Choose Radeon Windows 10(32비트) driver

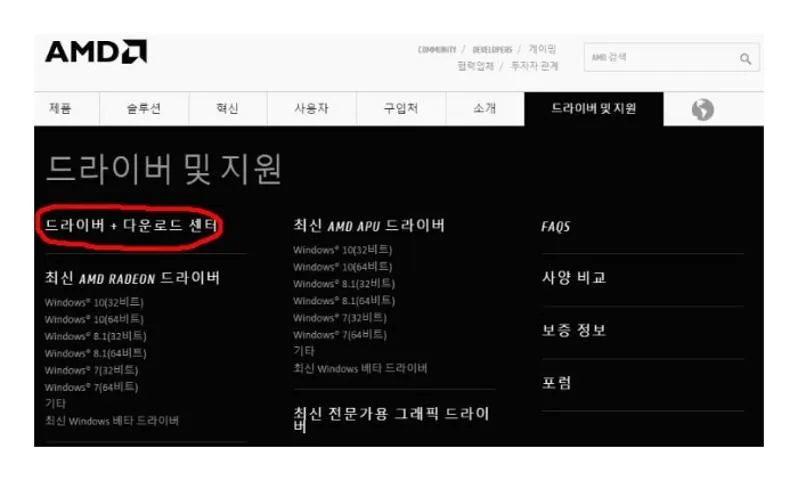coord(94,302)
